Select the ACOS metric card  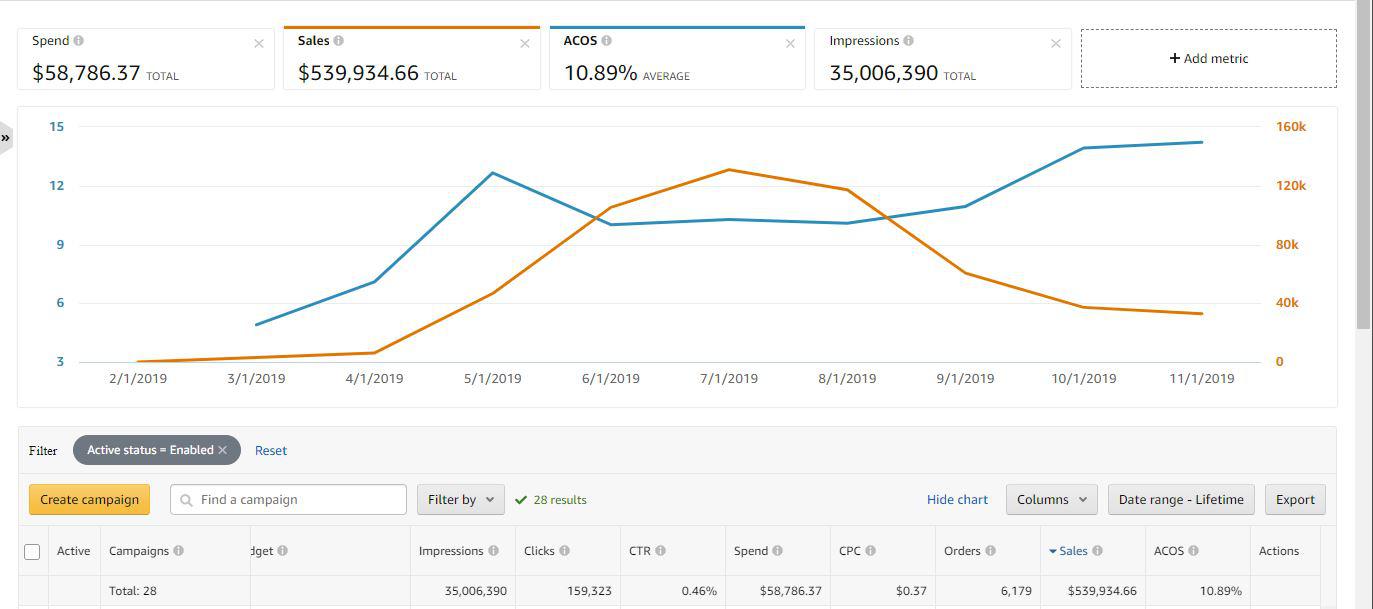[676, 60]
